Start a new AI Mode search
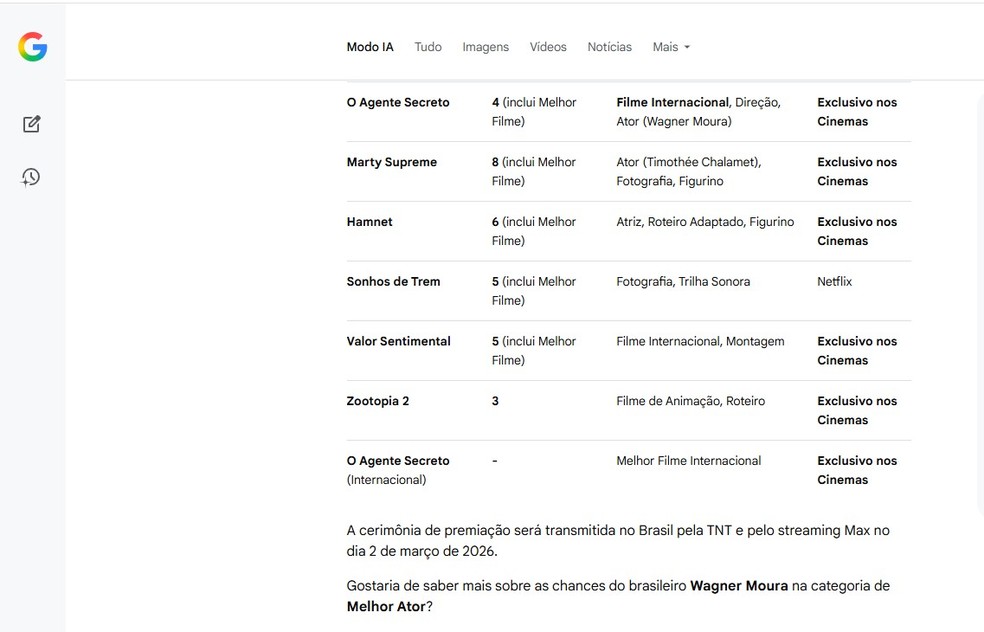The width and height of the screenshot is (984, 632). coord(32,124)
